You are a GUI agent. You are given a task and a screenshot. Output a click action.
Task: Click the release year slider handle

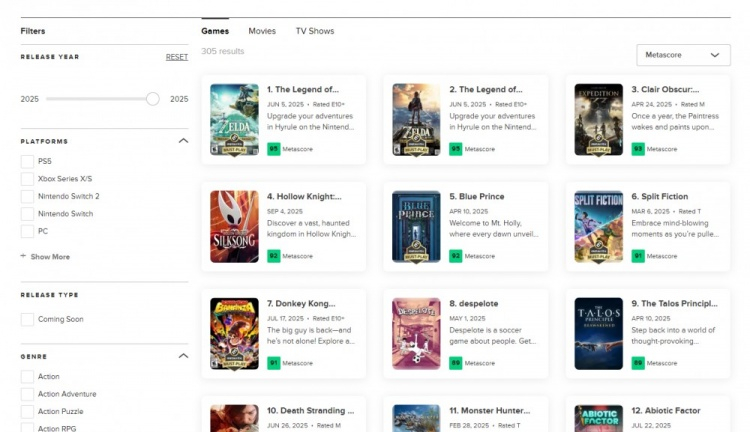click(x=153, y=99)
